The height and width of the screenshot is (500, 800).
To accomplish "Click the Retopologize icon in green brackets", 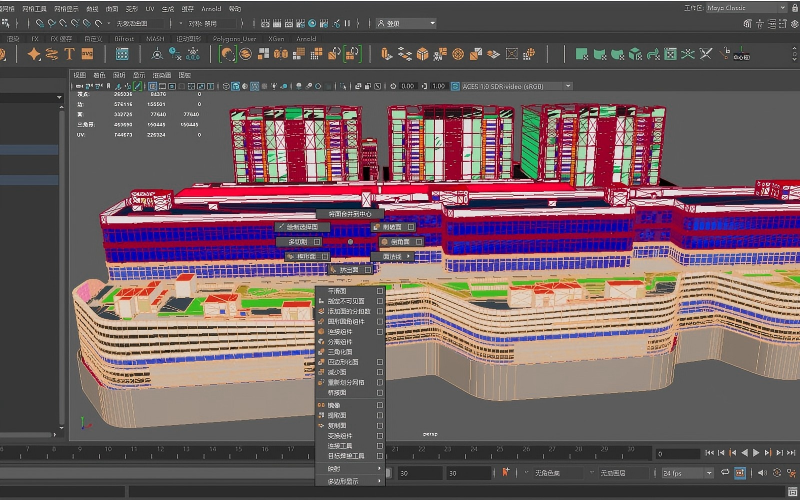I will coord(352,54).
